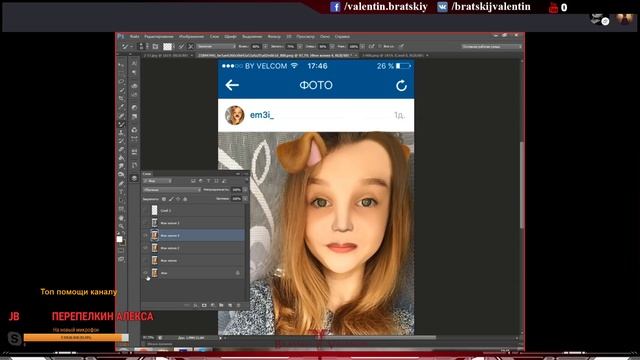Click the delete layer trash icon
This screenshot has width=640, height=360.
coord(238,305)
